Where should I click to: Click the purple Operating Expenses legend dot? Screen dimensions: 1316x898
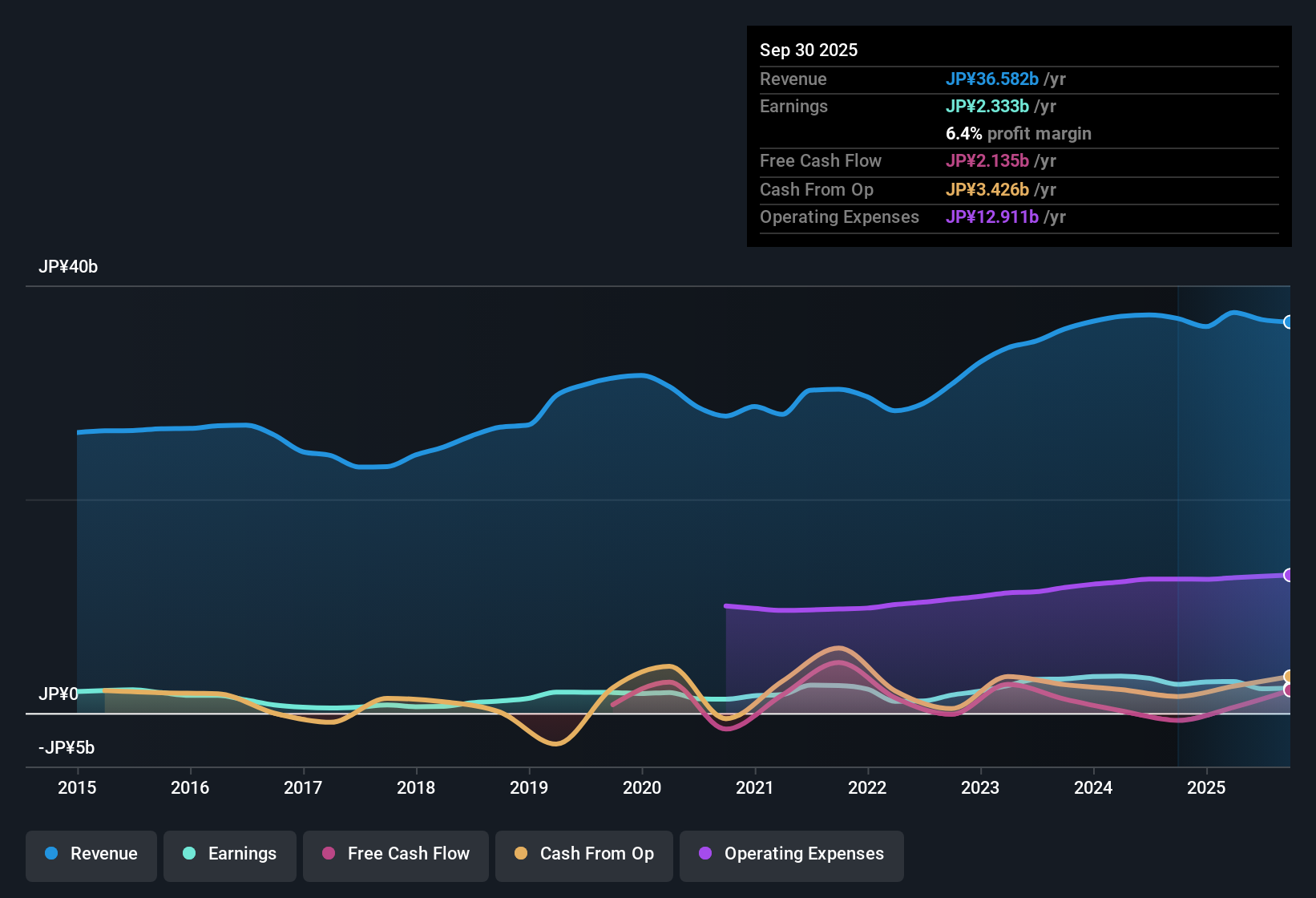click(705, 854)
